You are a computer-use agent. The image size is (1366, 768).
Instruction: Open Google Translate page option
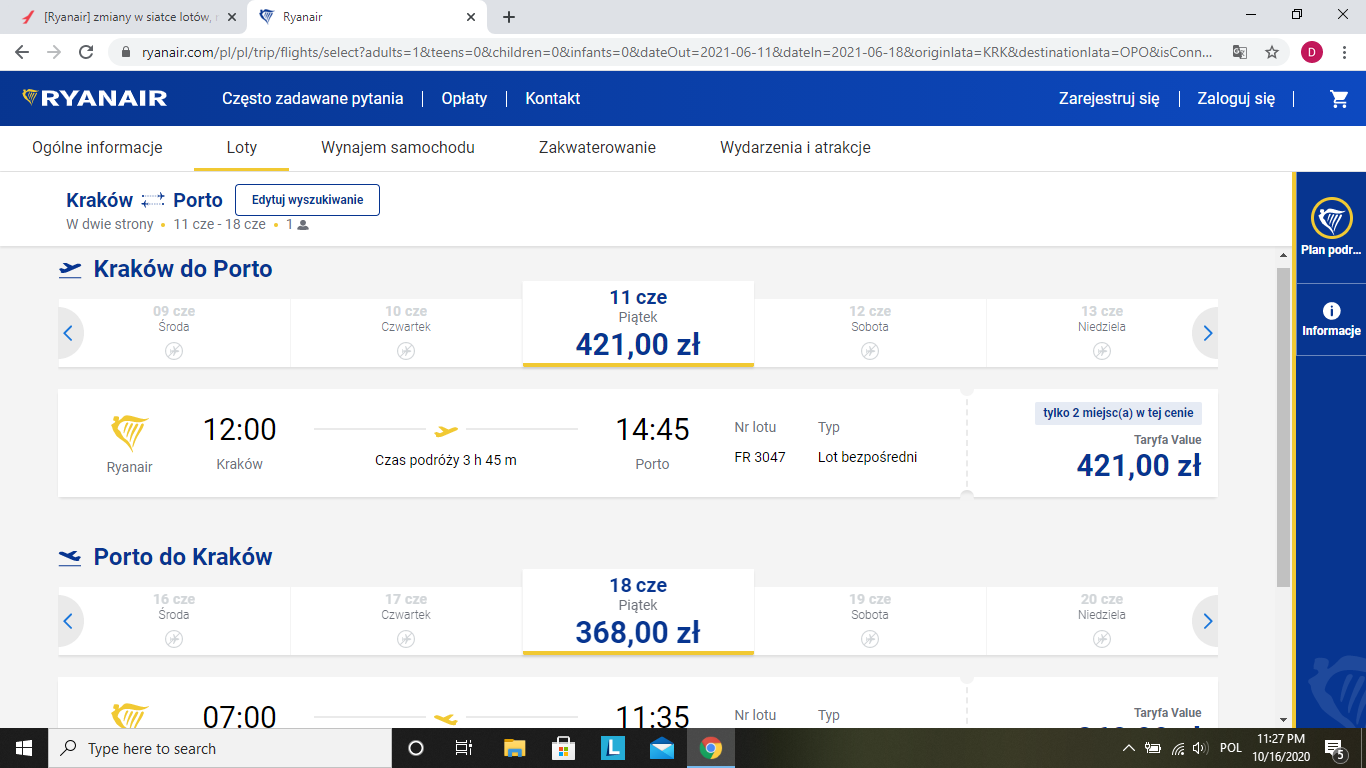(x=1240, y=52)
